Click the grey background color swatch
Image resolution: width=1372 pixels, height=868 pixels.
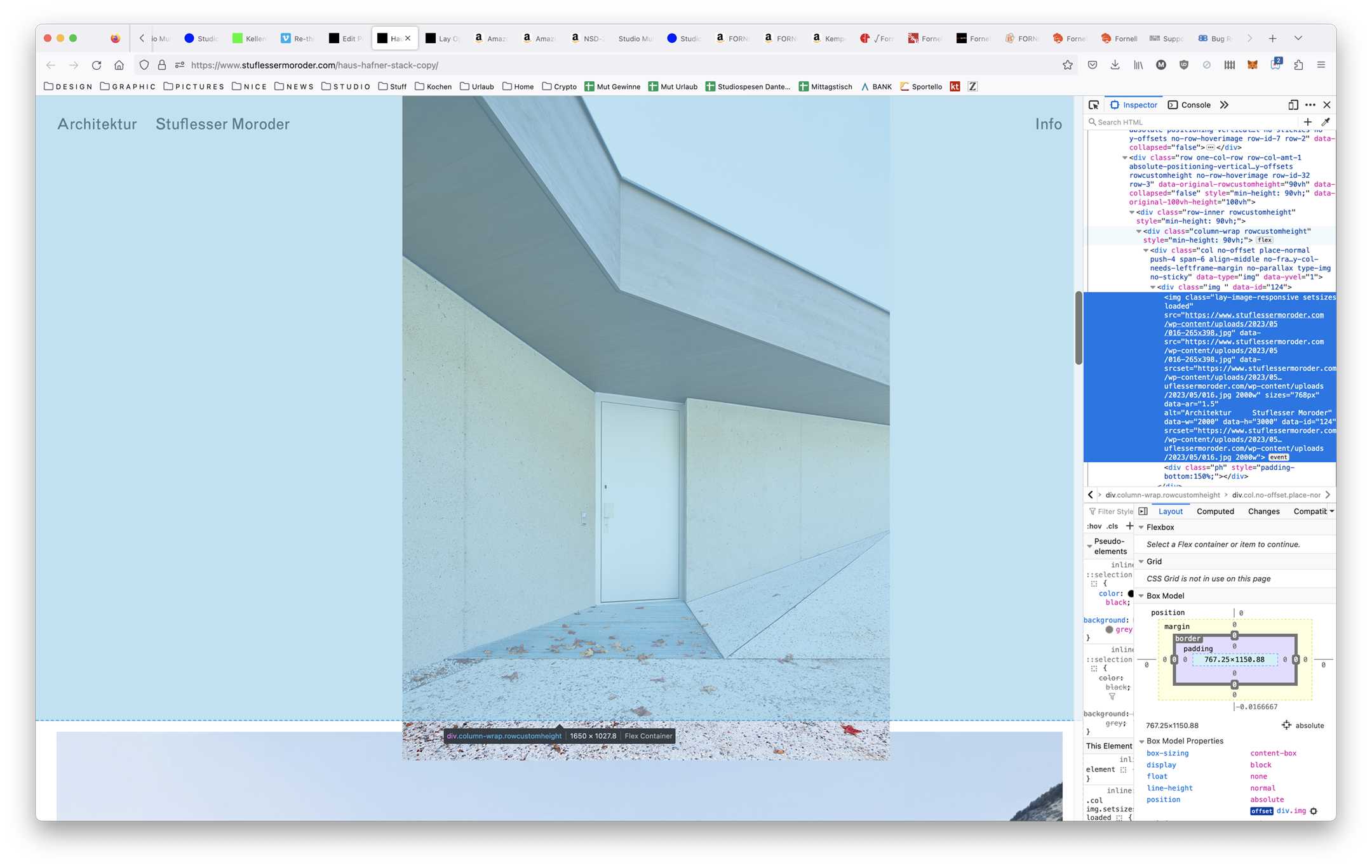pyautogui.click(x=1109, y=629)
